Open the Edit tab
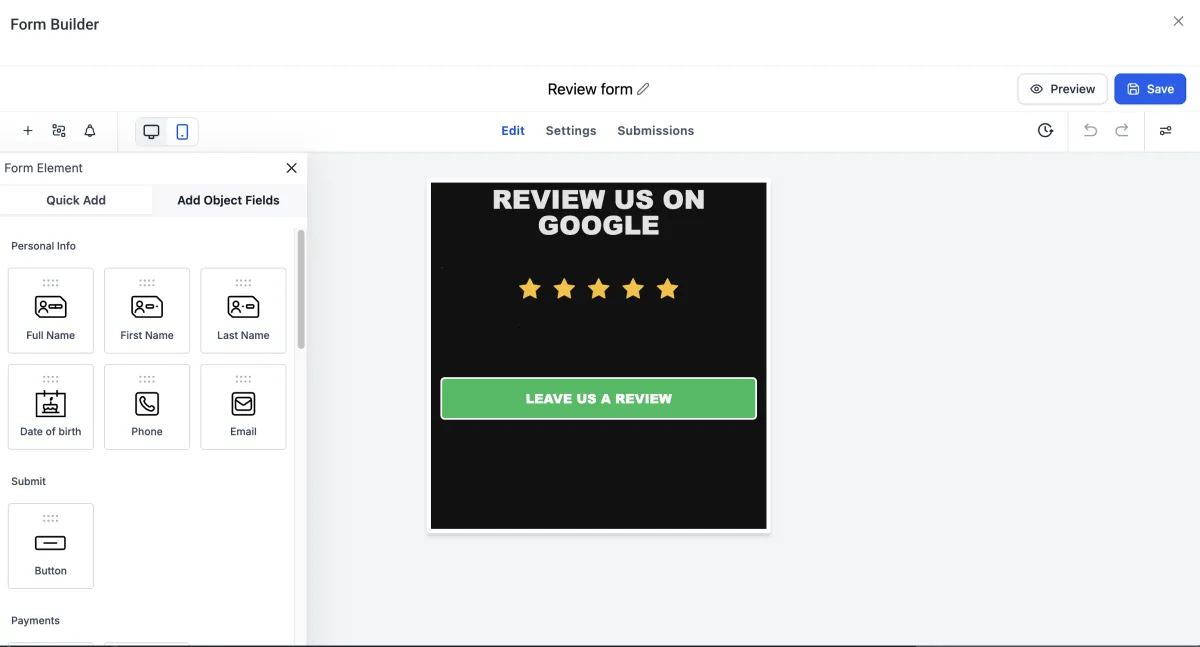This screenshot has width=1200, height=647. click(x=513, y=131)
